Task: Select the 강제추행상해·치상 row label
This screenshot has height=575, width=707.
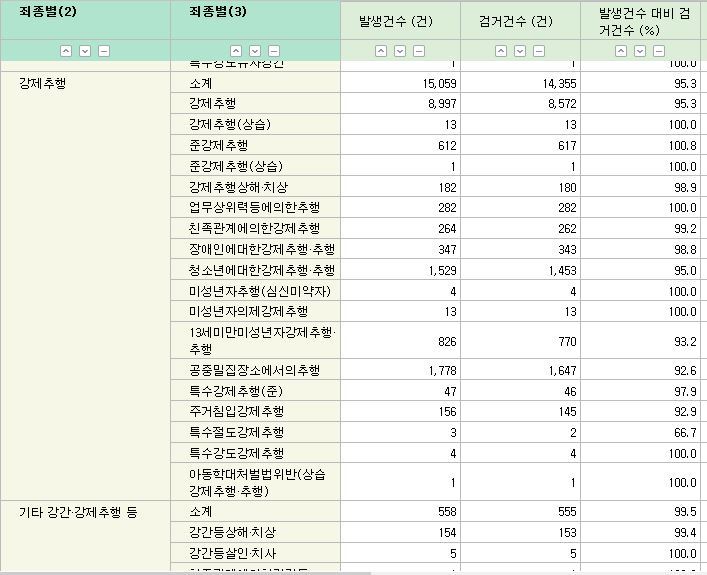Action: [x=238, y=187]
